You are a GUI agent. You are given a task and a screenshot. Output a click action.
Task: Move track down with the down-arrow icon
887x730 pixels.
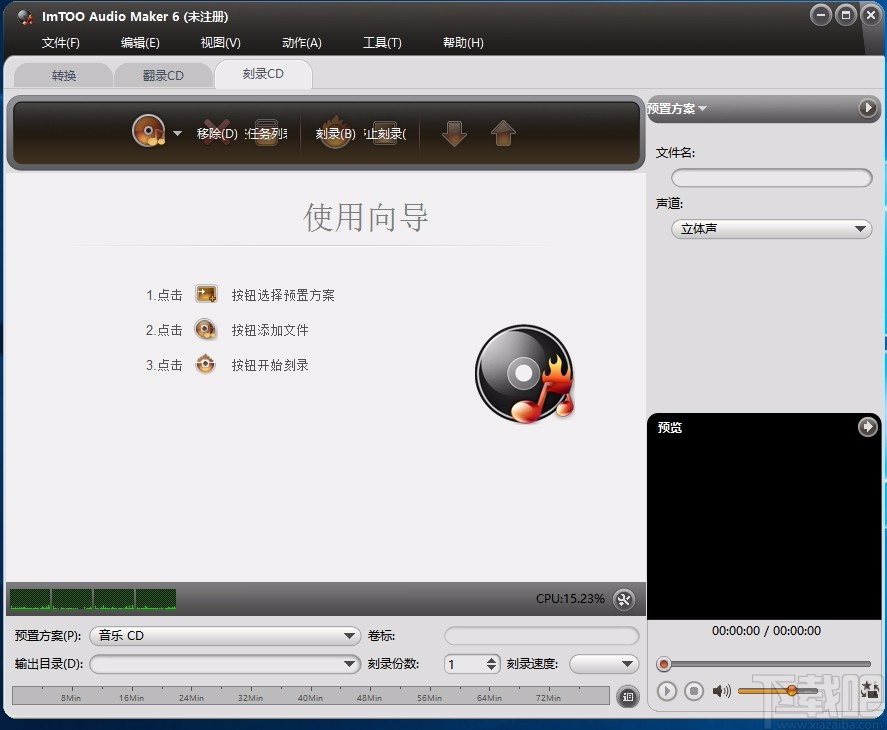point(455,132)
